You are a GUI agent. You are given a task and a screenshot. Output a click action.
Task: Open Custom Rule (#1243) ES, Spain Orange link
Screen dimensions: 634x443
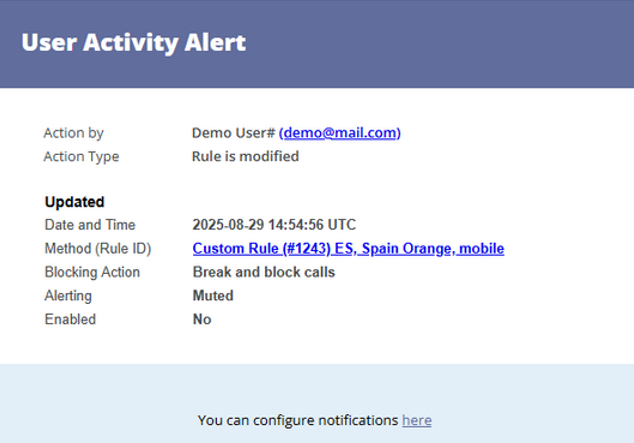[x=348, y=249]
